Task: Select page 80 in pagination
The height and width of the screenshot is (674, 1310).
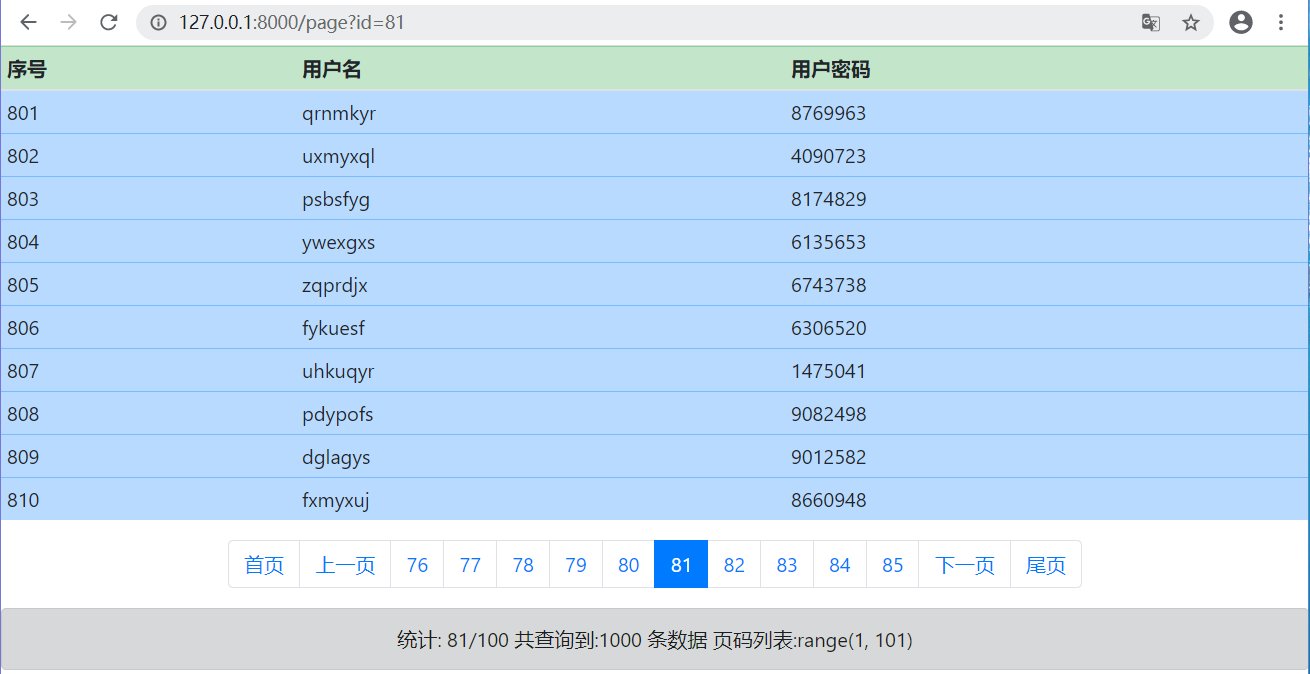Action: [628, 565]
